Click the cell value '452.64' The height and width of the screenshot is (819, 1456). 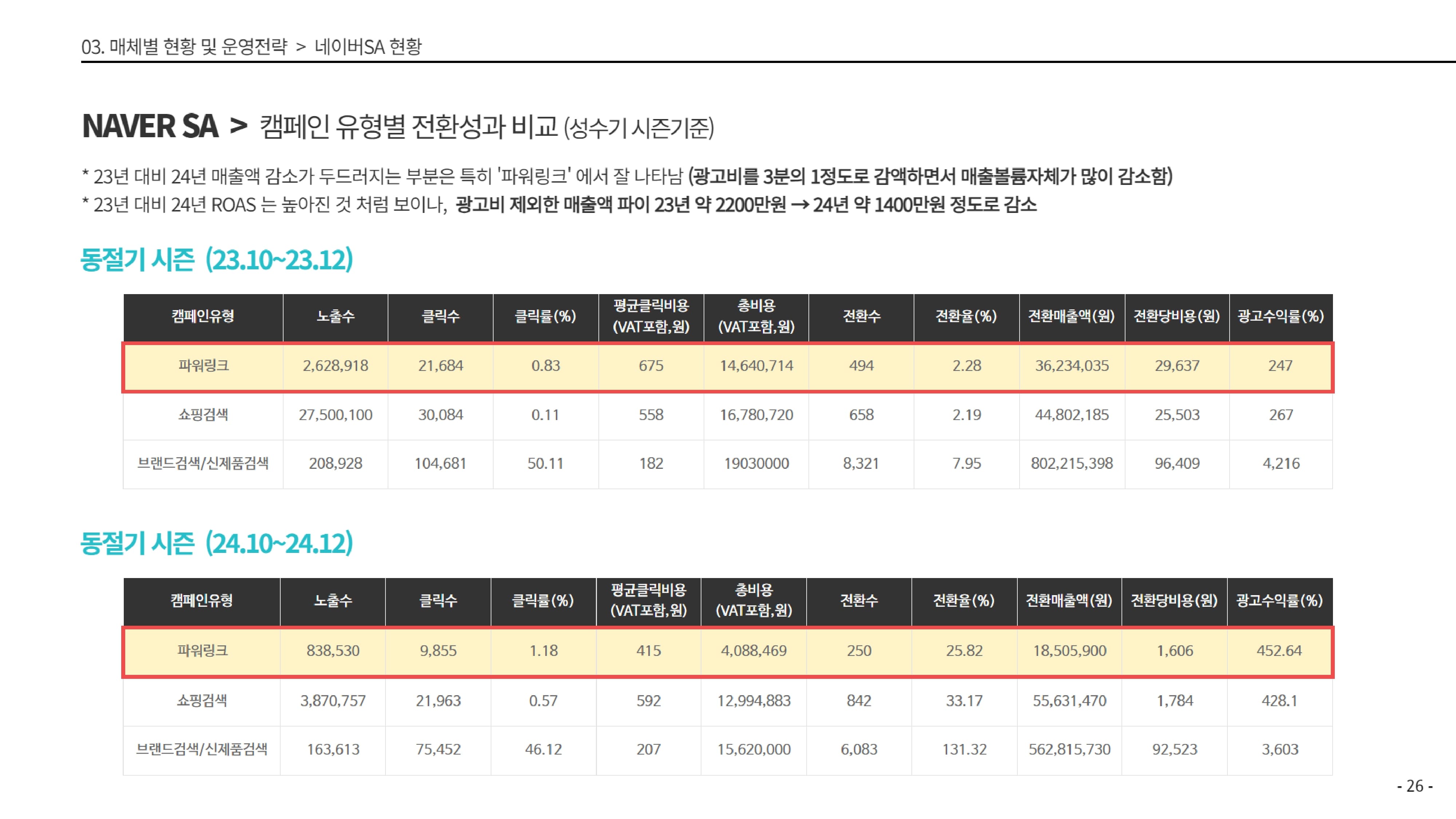1279,650
